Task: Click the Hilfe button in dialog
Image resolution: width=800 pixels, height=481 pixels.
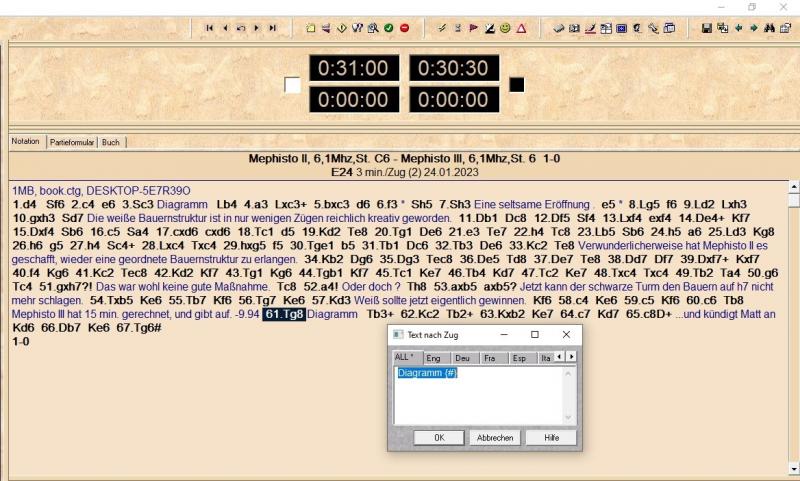Action: pyautogui.click(x=551, y=437)
